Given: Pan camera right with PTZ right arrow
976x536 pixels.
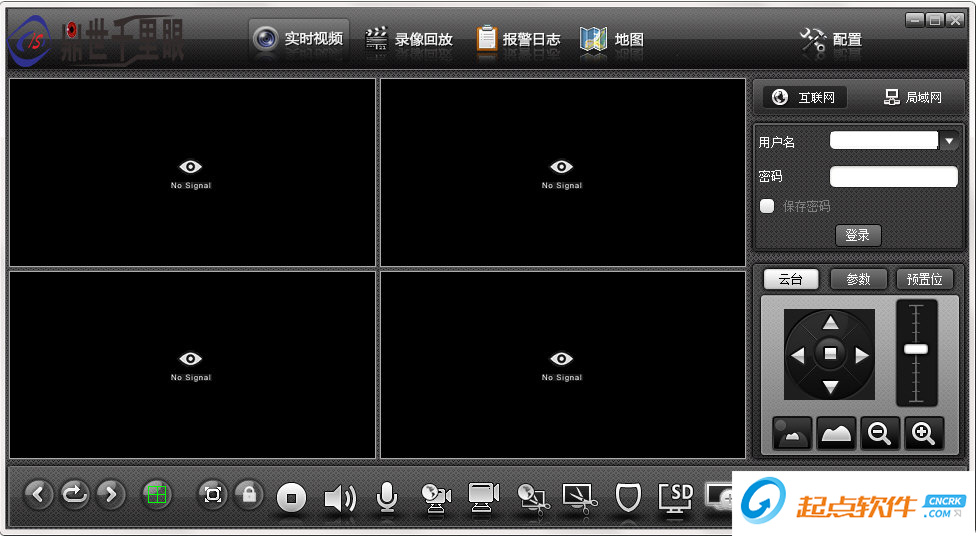Looking at the screenshot, I should click(862, 355).
